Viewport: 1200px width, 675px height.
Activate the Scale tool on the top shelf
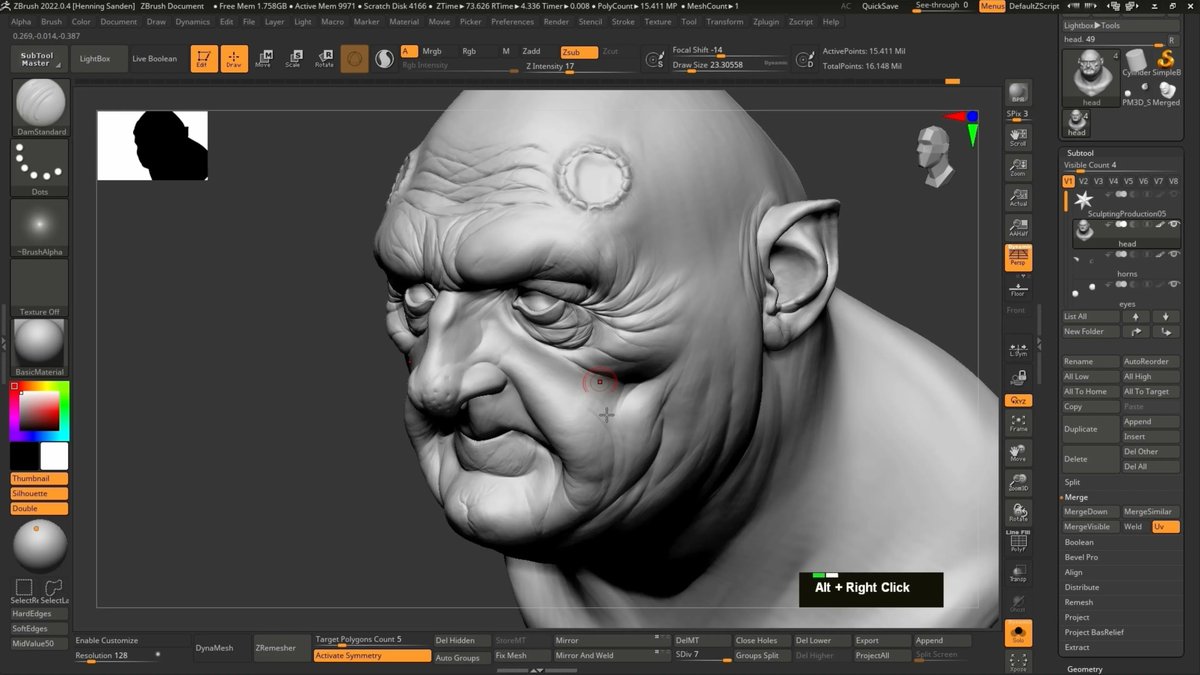pos(293,58)
